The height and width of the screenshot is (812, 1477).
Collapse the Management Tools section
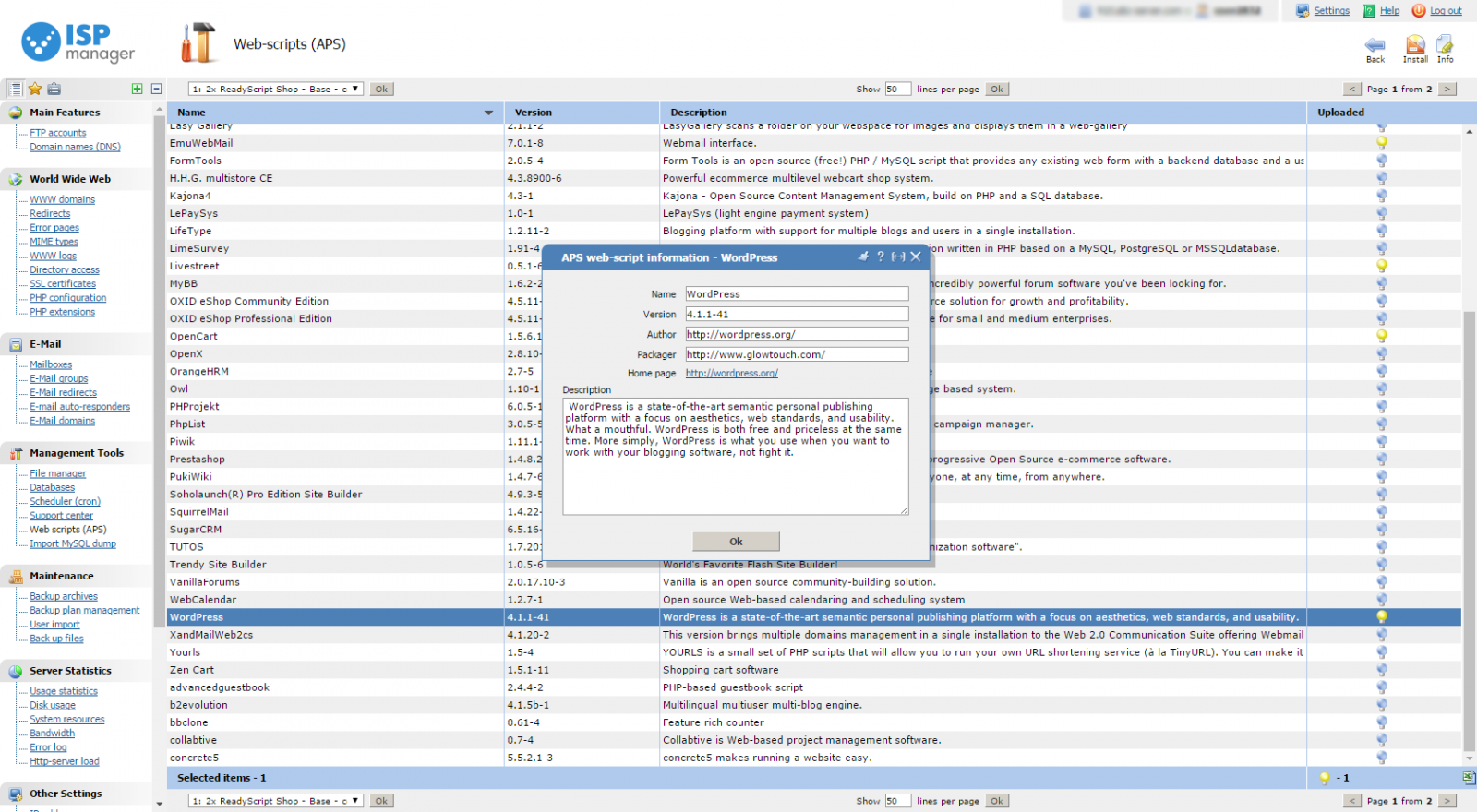click(x=77, y=453)
